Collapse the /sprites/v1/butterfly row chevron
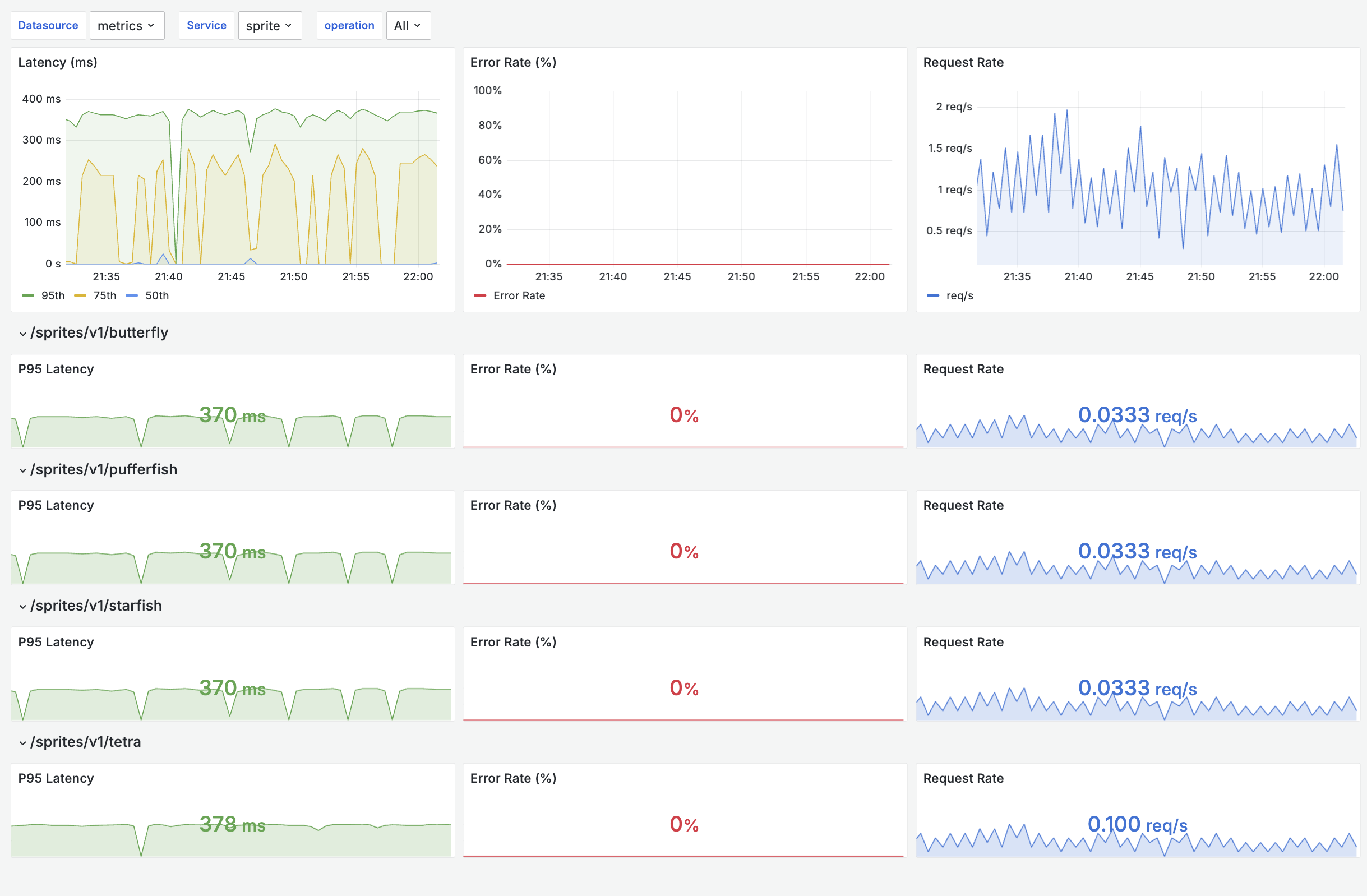Screen dimensions: 1367x896 [x=23, y=334]
